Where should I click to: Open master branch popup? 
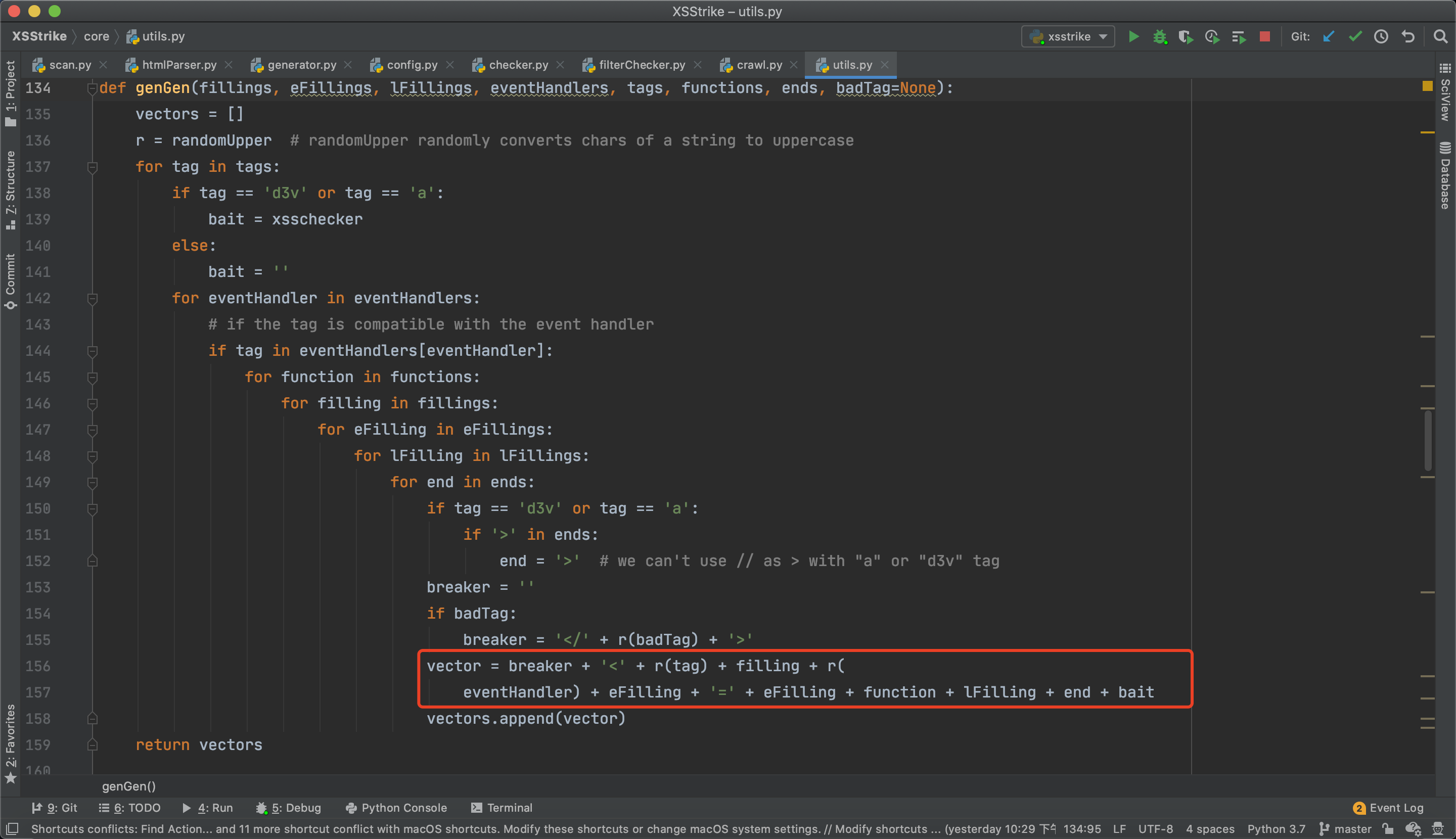click(1345, 829)
